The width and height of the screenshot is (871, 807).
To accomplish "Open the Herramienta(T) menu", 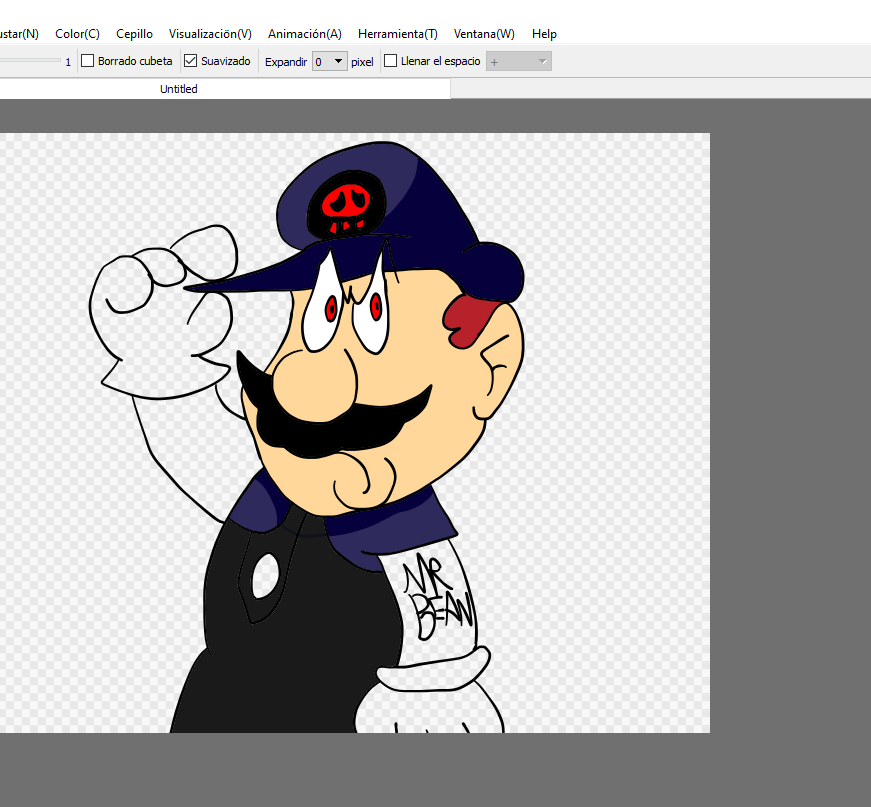I will point(398,34).
